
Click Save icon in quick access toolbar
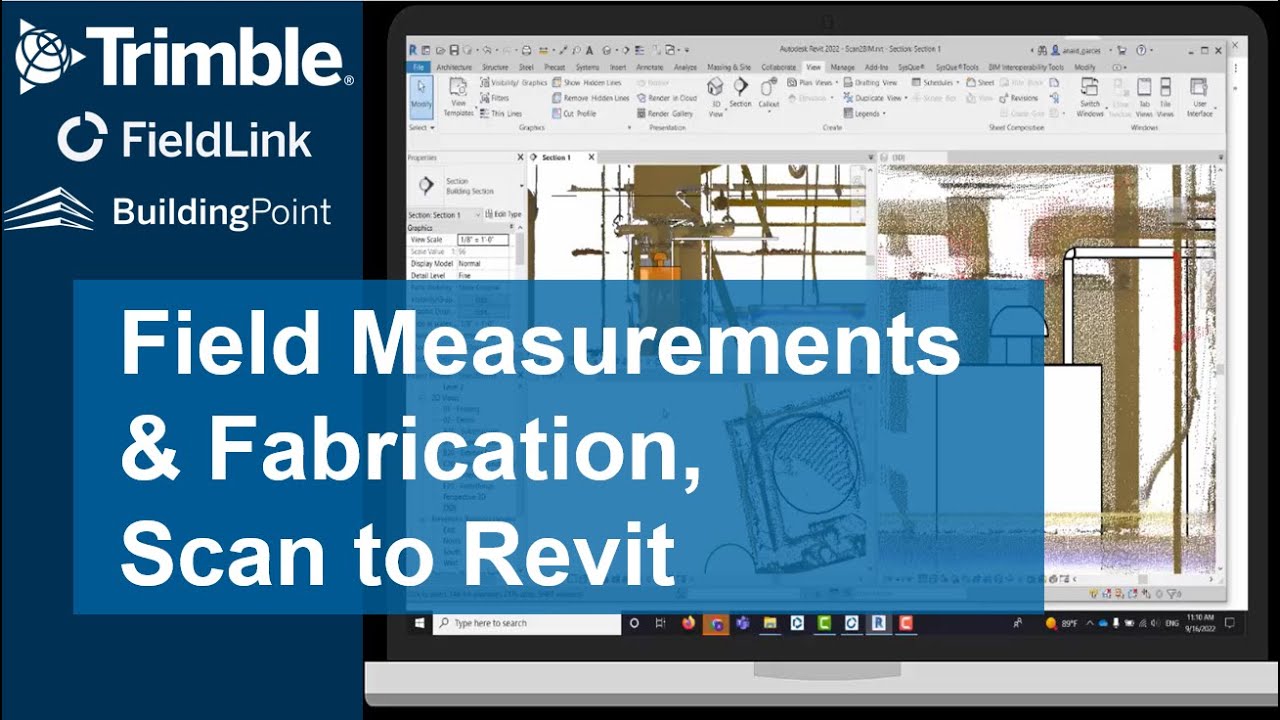tap(454, 49)
